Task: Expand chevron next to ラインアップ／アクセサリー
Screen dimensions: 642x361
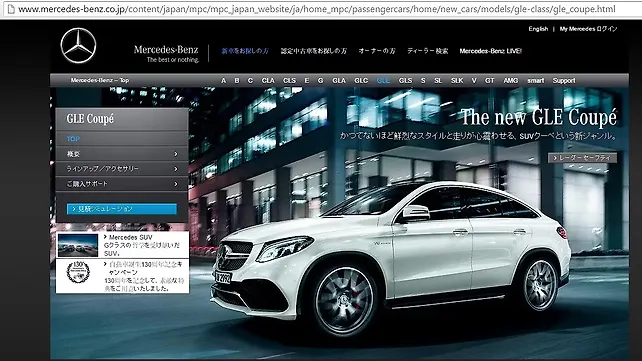Action: tap(176, 169)
